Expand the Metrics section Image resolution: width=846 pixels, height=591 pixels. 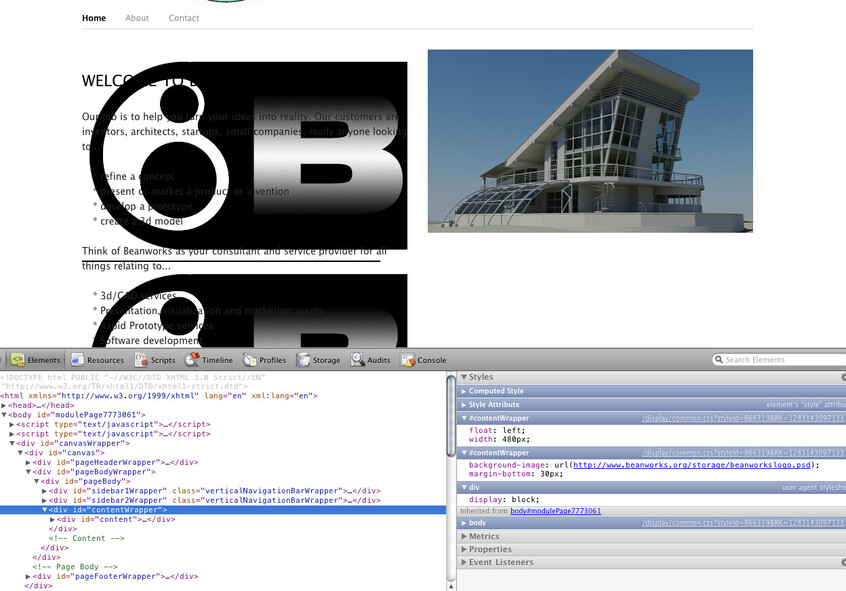click(x=464, y=536)
